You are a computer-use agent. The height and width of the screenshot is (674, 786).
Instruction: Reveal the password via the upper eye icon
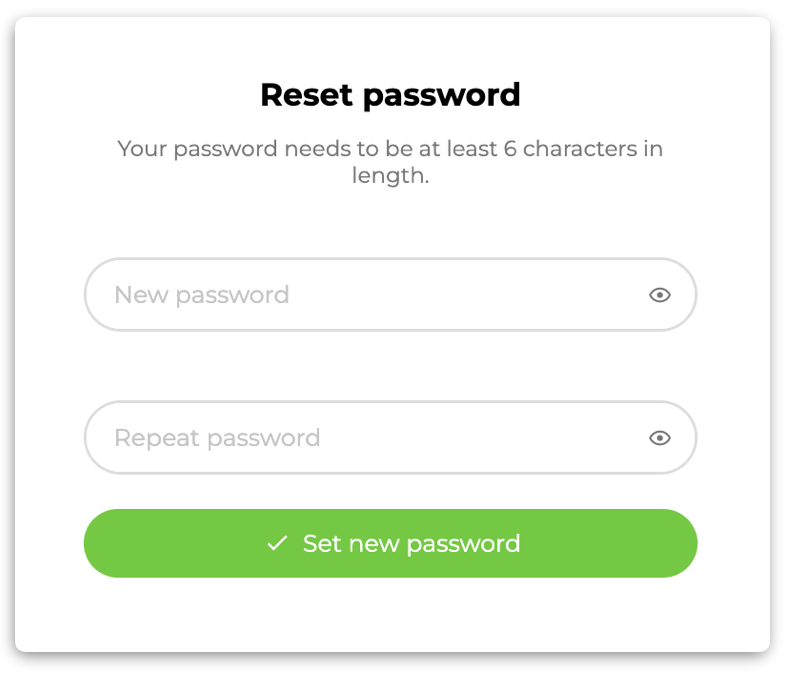[660, 295]
